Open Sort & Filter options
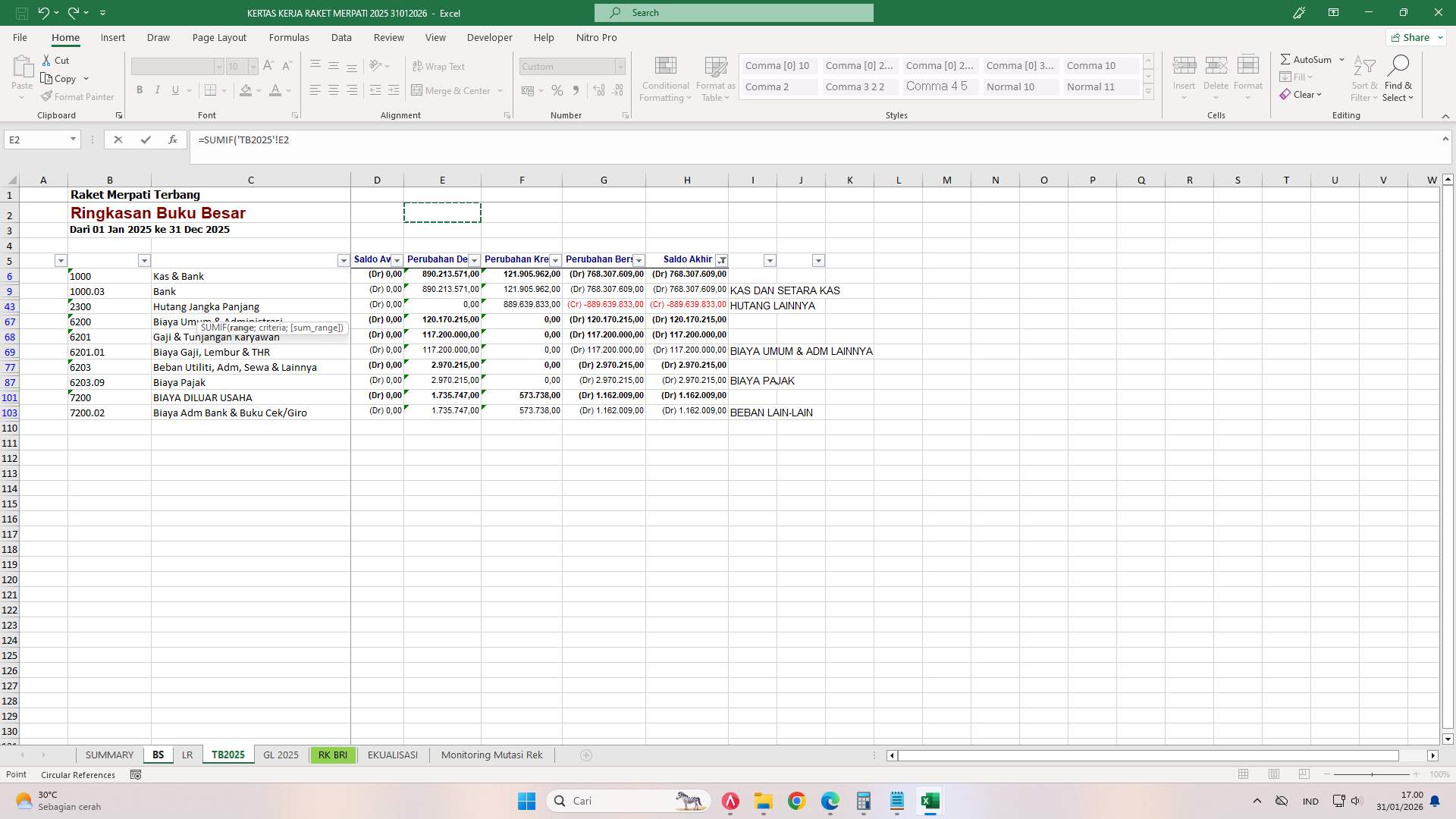The height and width of the screenshot is (819, 1456). click(x=1363, y=78)
